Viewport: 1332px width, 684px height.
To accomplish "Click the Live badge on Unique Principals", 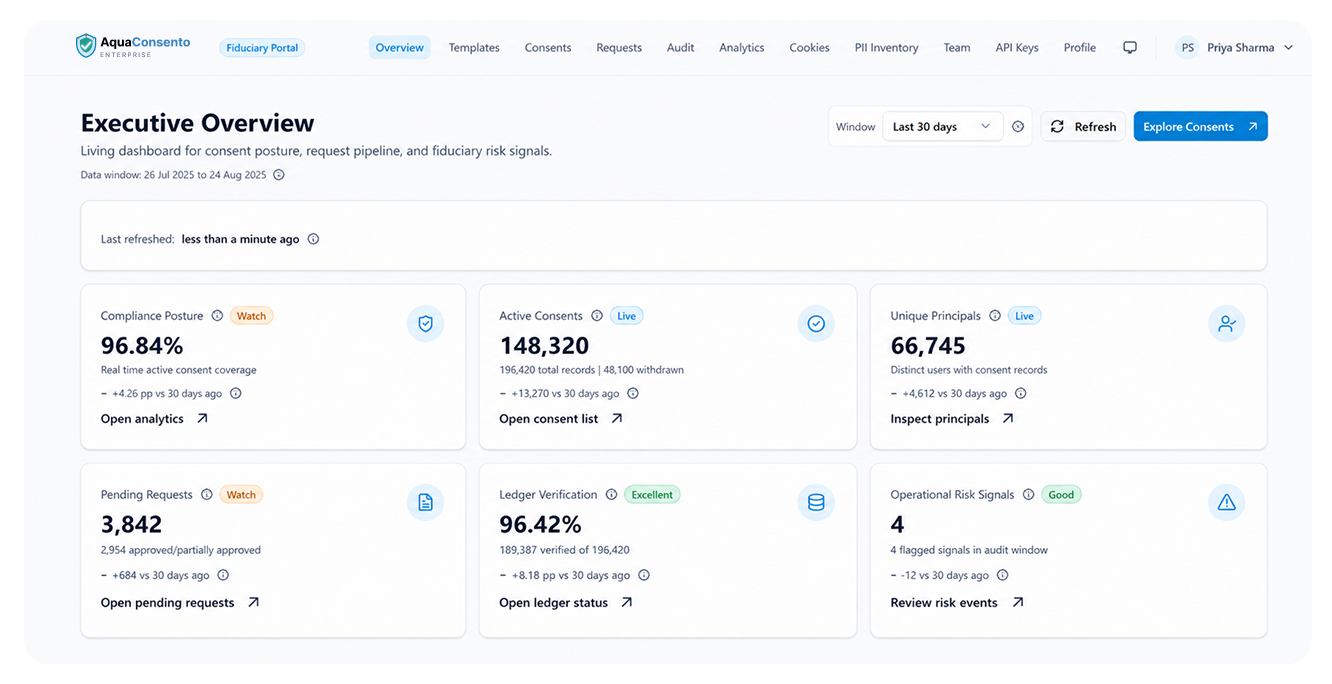I will 1024,316.
